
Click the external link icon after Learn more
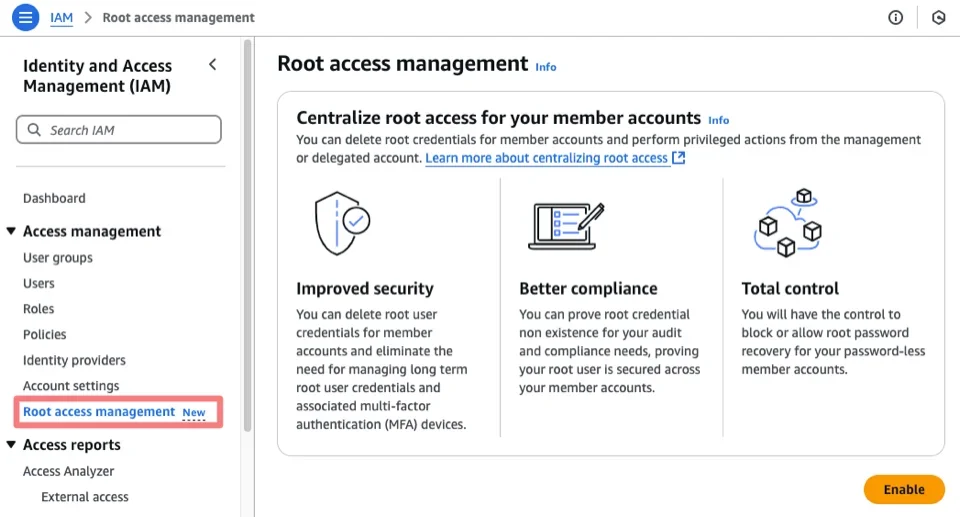(x=679, y=158)
